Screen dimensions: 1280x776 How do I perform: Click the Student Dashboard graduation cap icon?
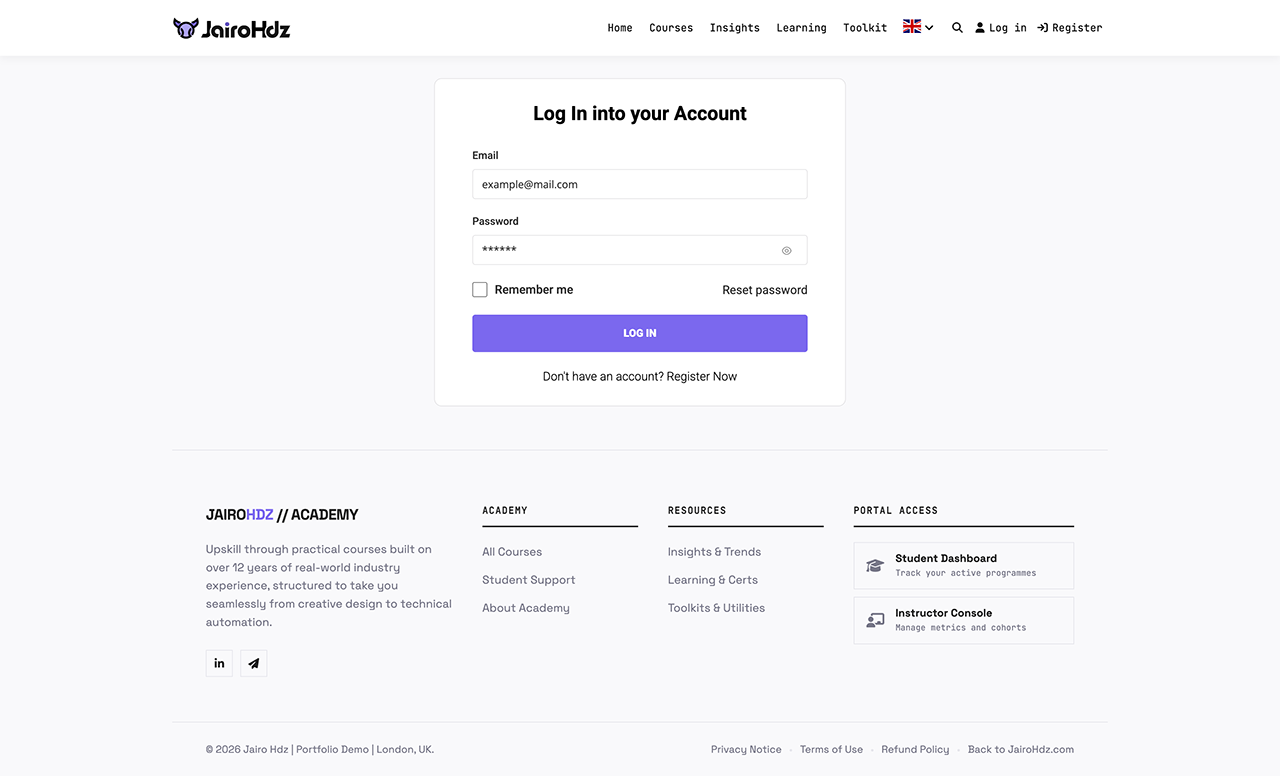tap(875, 566)
